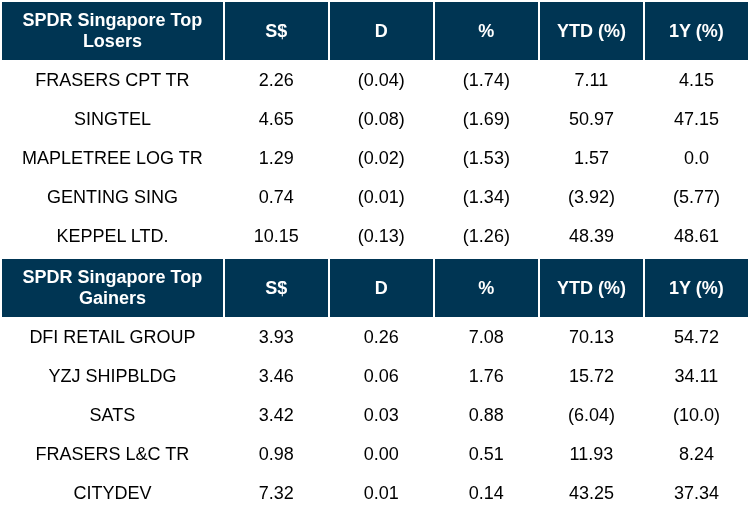Select the FRASERS CPT TR stock name

[x=112, y=80]
